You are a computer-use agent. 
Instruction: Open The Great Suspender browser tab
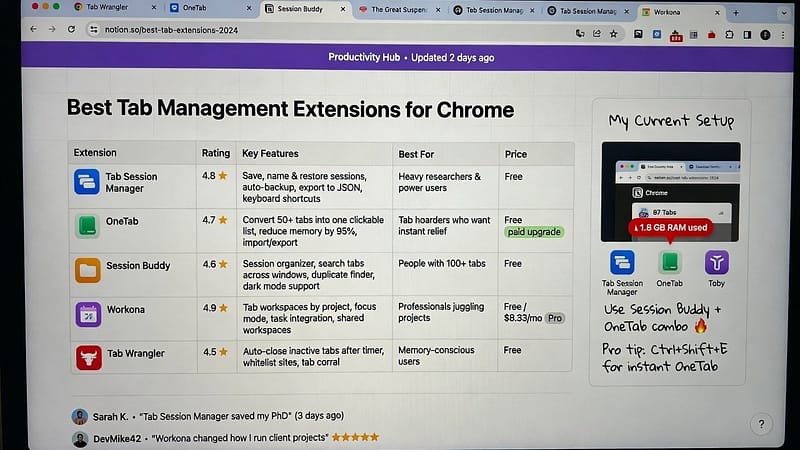[399, 10]
